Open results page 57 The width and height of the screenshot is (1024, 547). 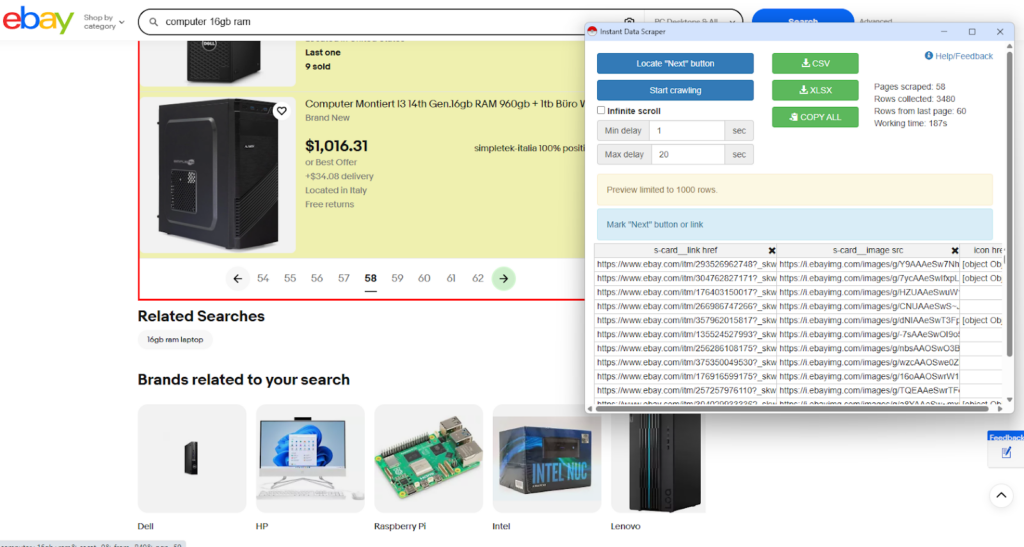pos(344,279)
